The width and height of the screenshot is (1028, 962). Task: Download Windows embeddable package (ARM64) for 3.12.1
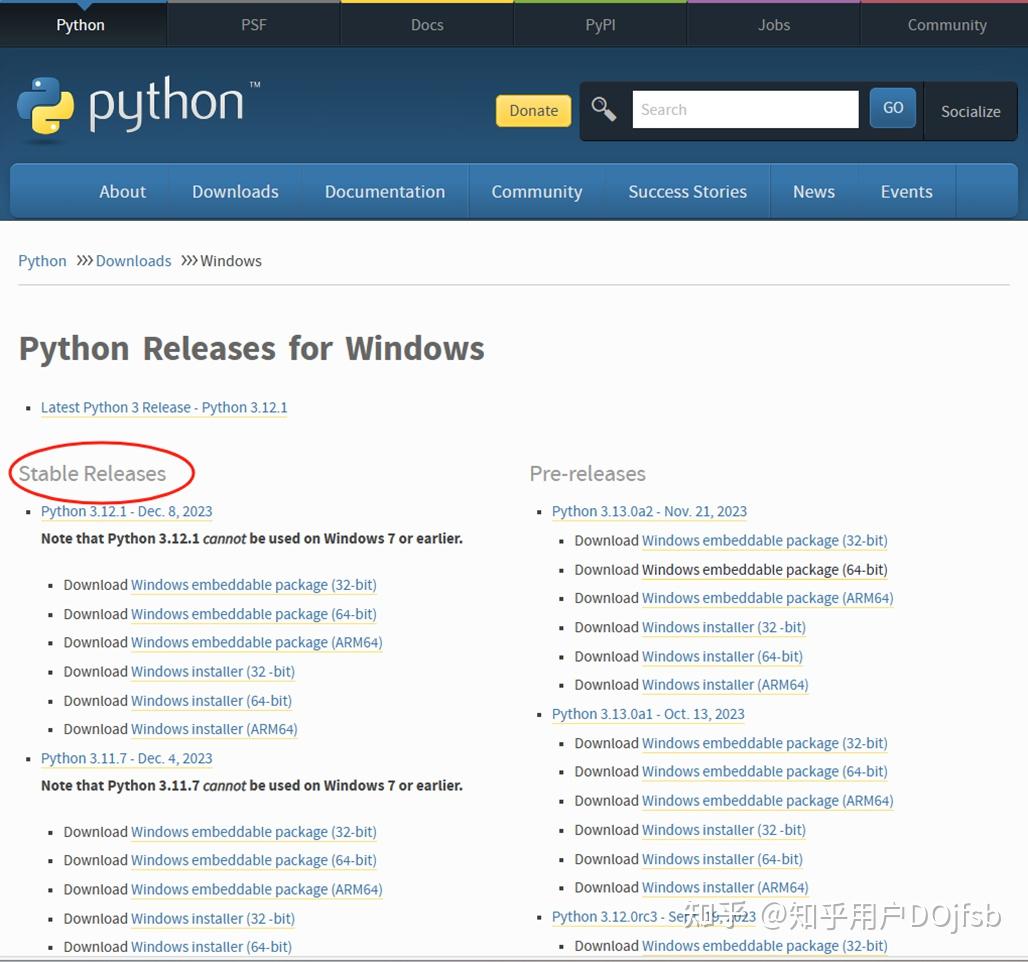pos(256,642)
